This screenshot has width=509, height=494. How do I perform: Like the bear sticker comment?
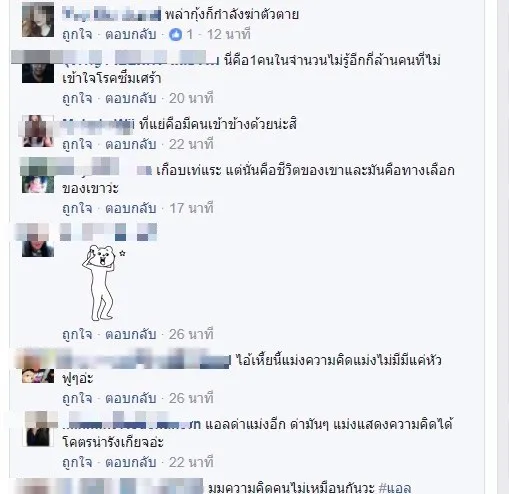(77, 334)
